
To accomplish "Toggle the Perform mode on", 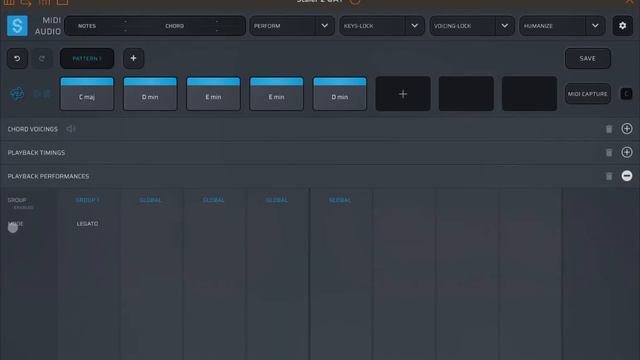I will [282, 26].
